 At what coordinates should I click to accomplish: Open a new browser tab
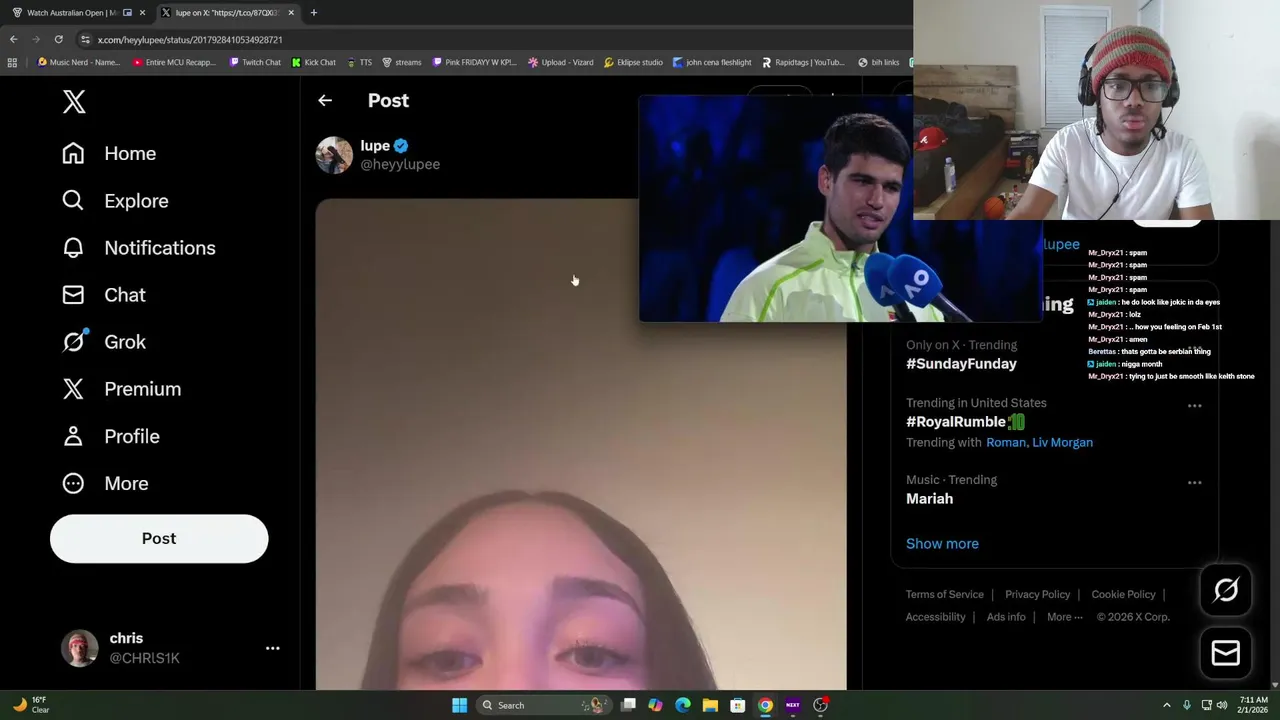[x=313, y=13]
